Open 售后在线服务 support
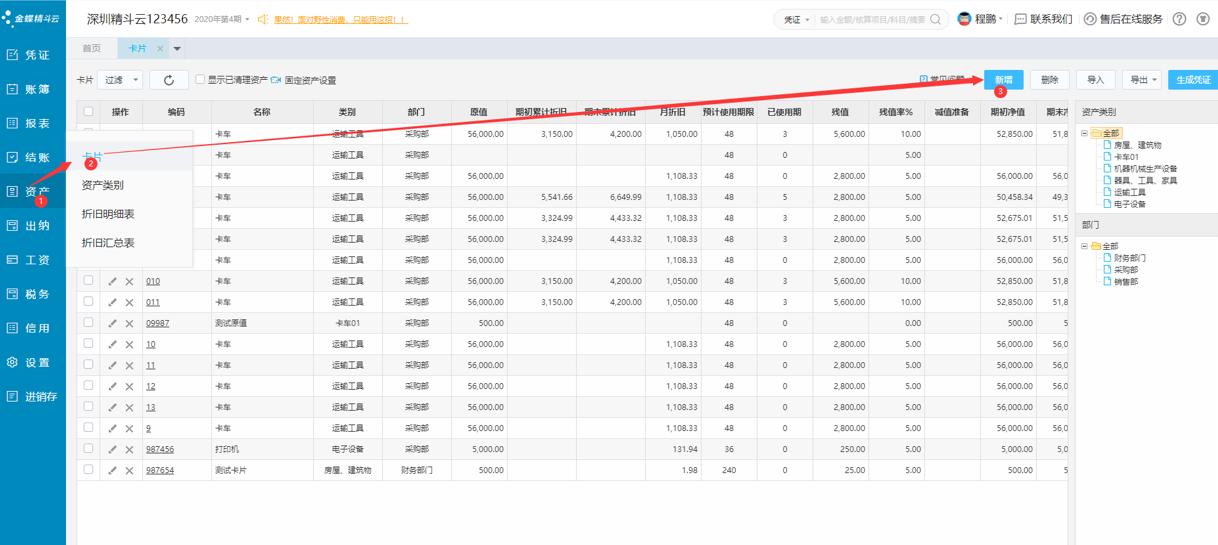The image size is (1218, 545). click(x=1090, y=19)
